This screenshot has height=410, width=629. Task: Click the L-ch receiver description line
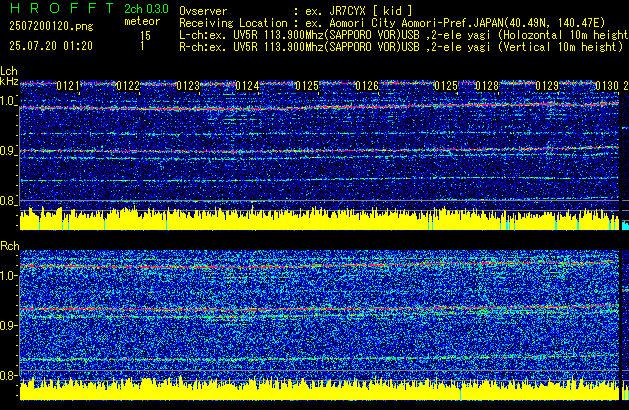pyautogui.click(x=404, y=35)
